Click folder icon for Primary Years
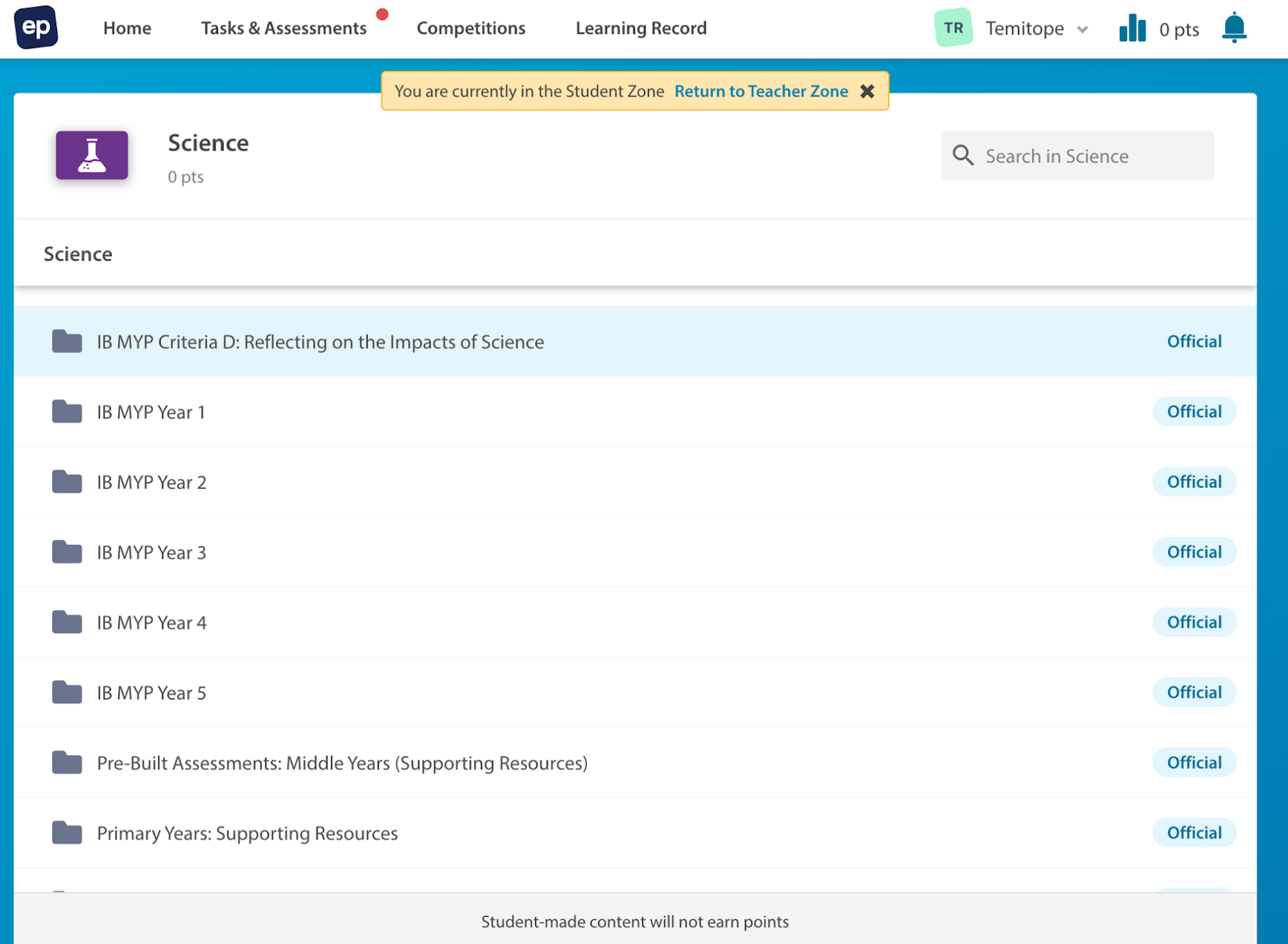 tap(67, 832)
